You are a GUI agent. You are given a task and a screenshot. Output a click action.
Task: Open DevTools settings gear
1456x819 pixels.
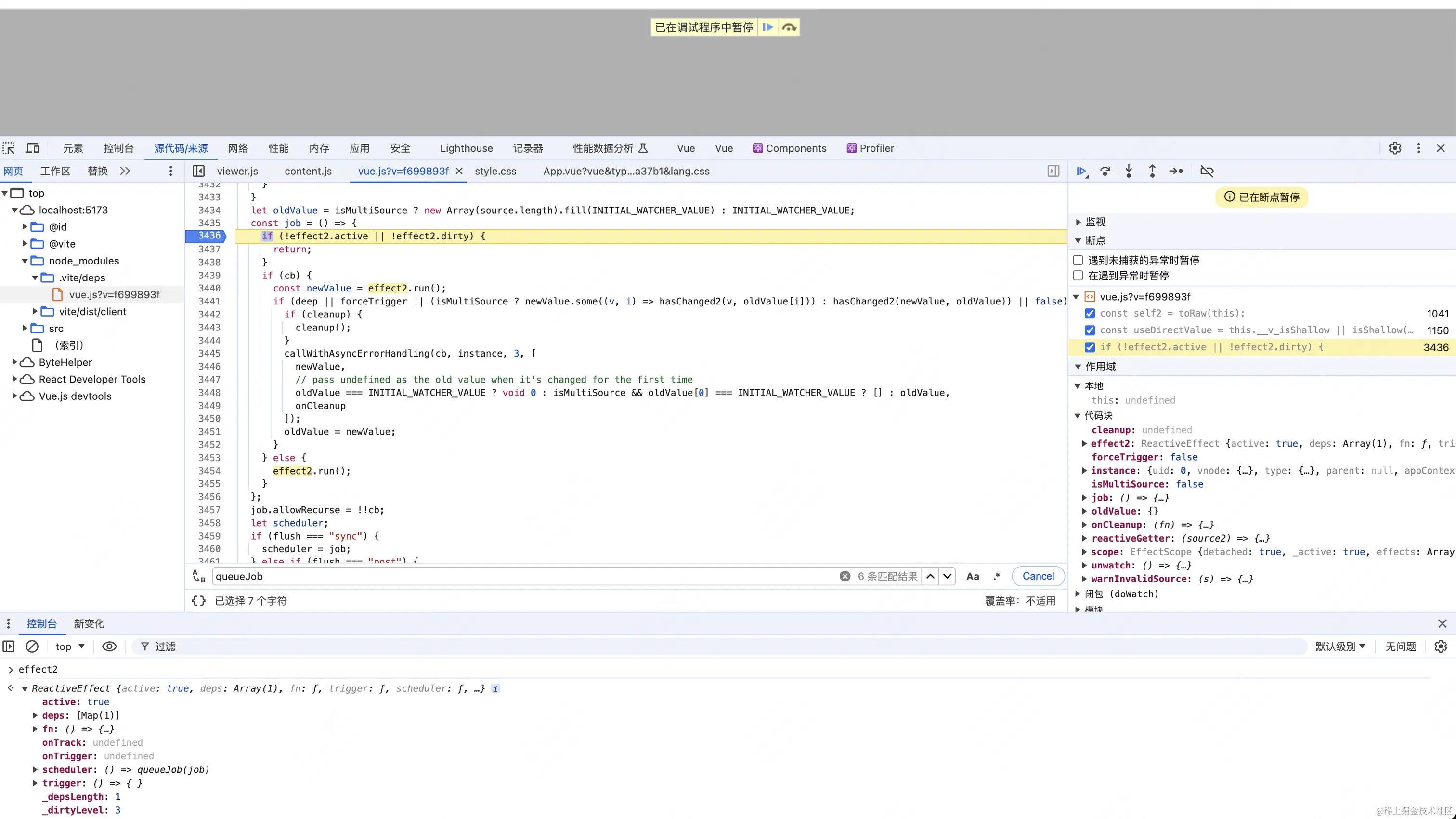pos(1395,148)
